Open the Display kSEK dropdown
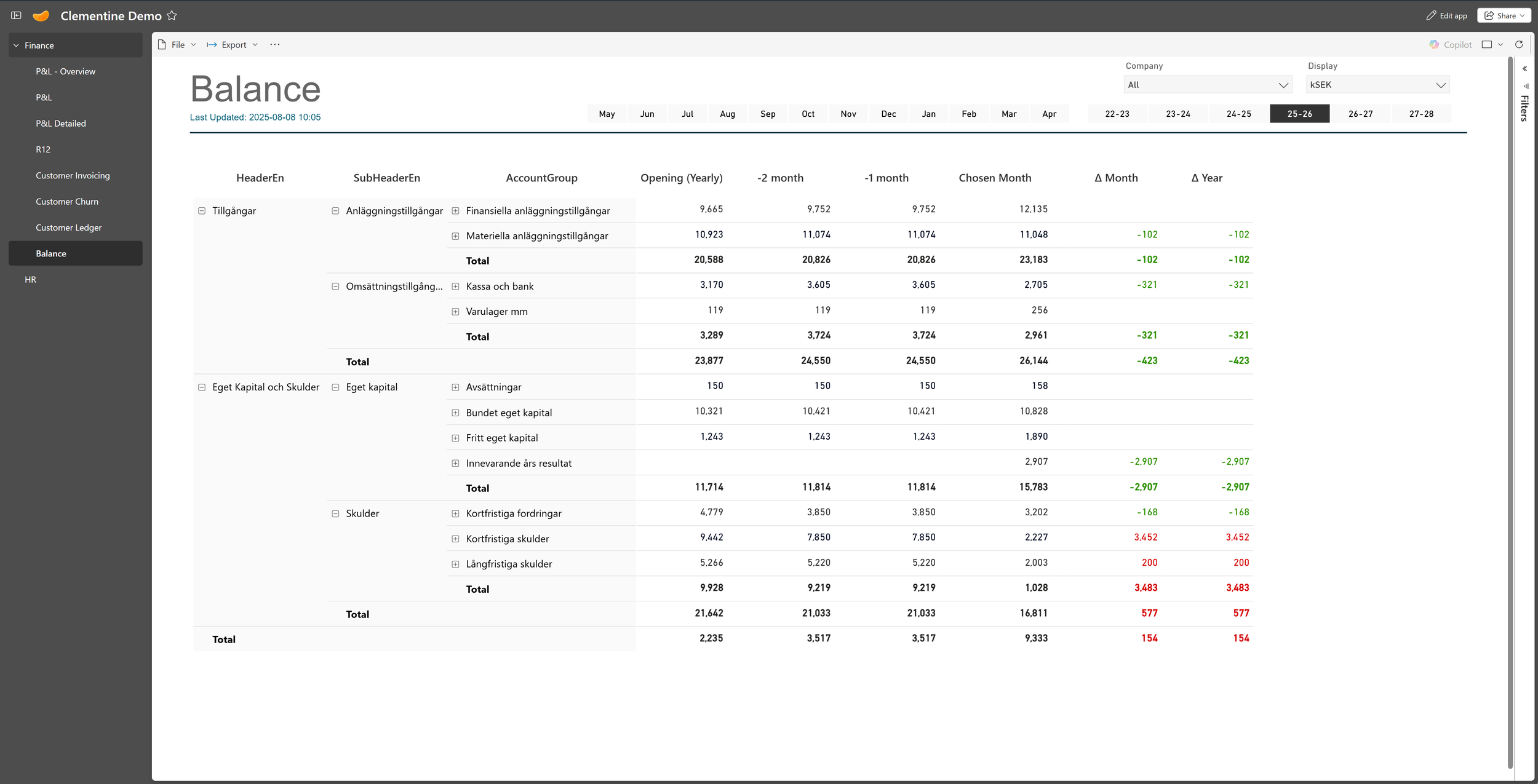Screen dimensions: 1538x784 click(x=1377, y=85)
